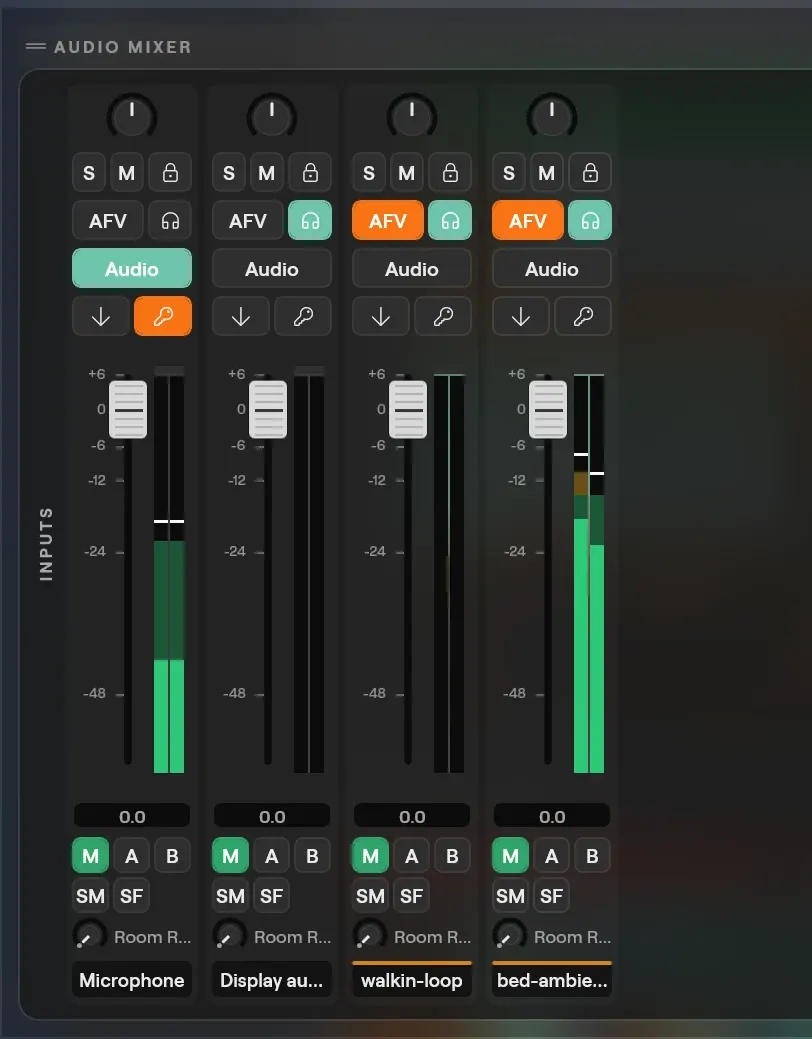Enable headphone monitoring on Microphone

point(170,221)
